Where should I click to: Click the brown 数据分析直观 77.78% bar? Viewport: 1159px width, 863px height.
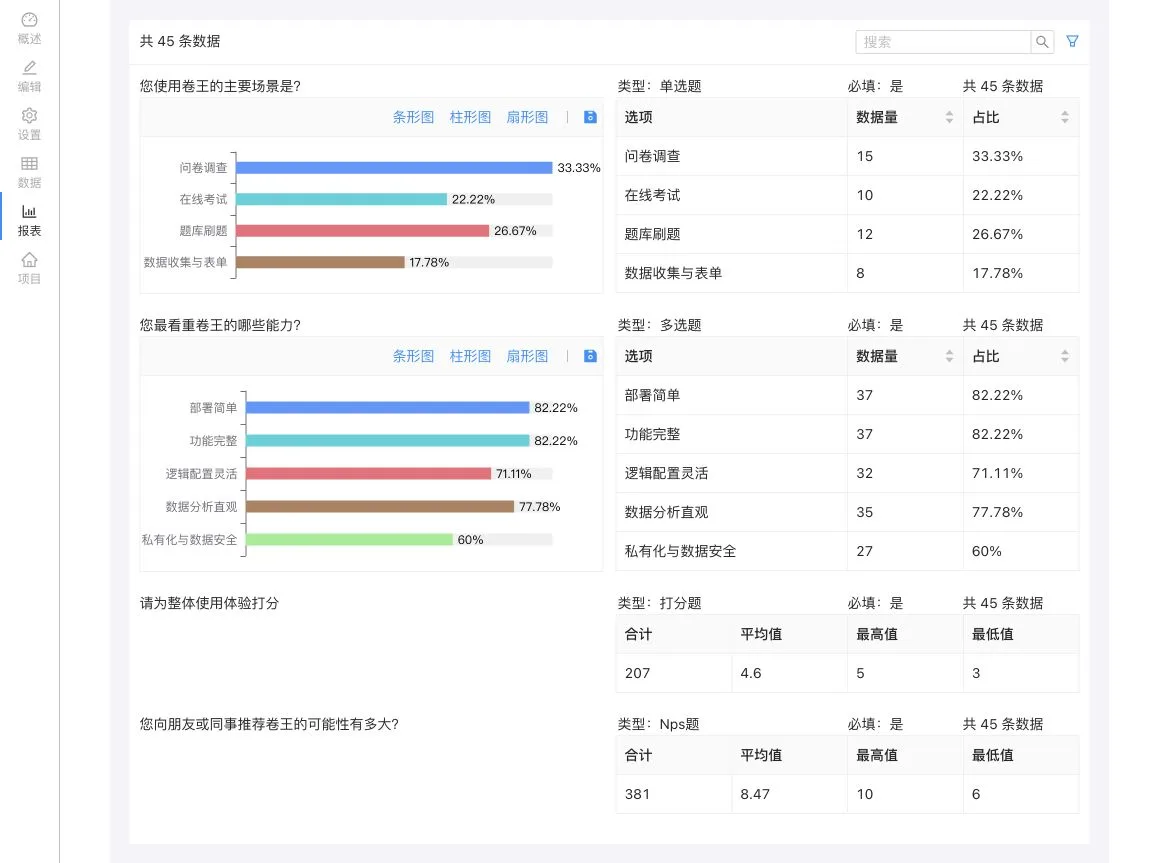(x=380, y=506)
